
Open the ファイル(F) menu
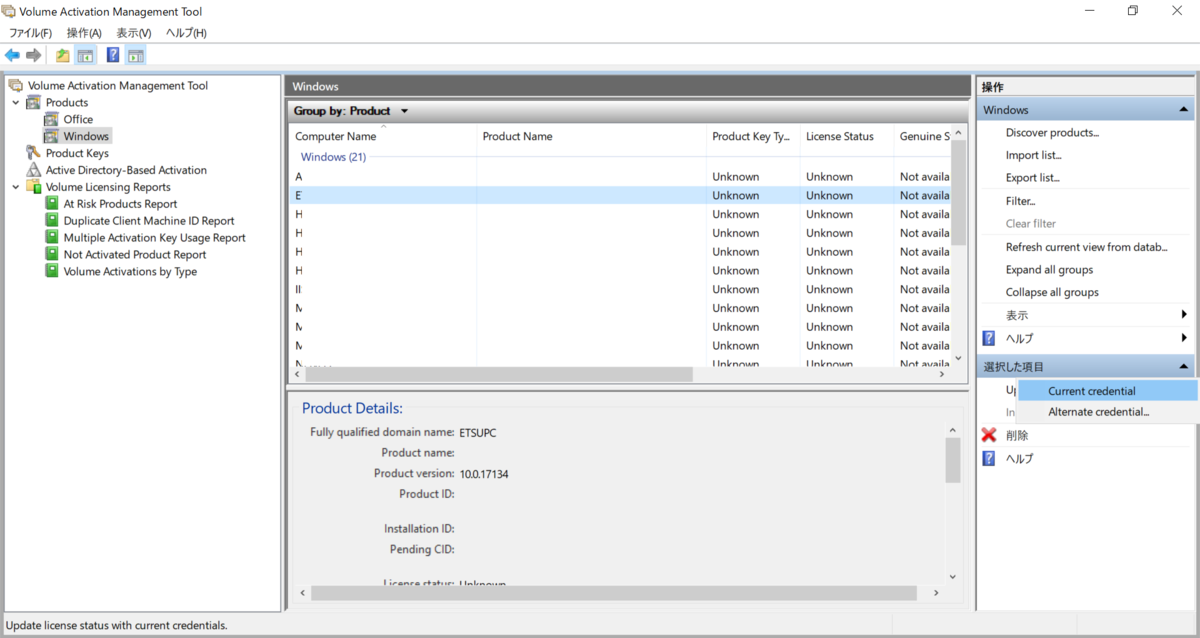[x=31, y=33]
